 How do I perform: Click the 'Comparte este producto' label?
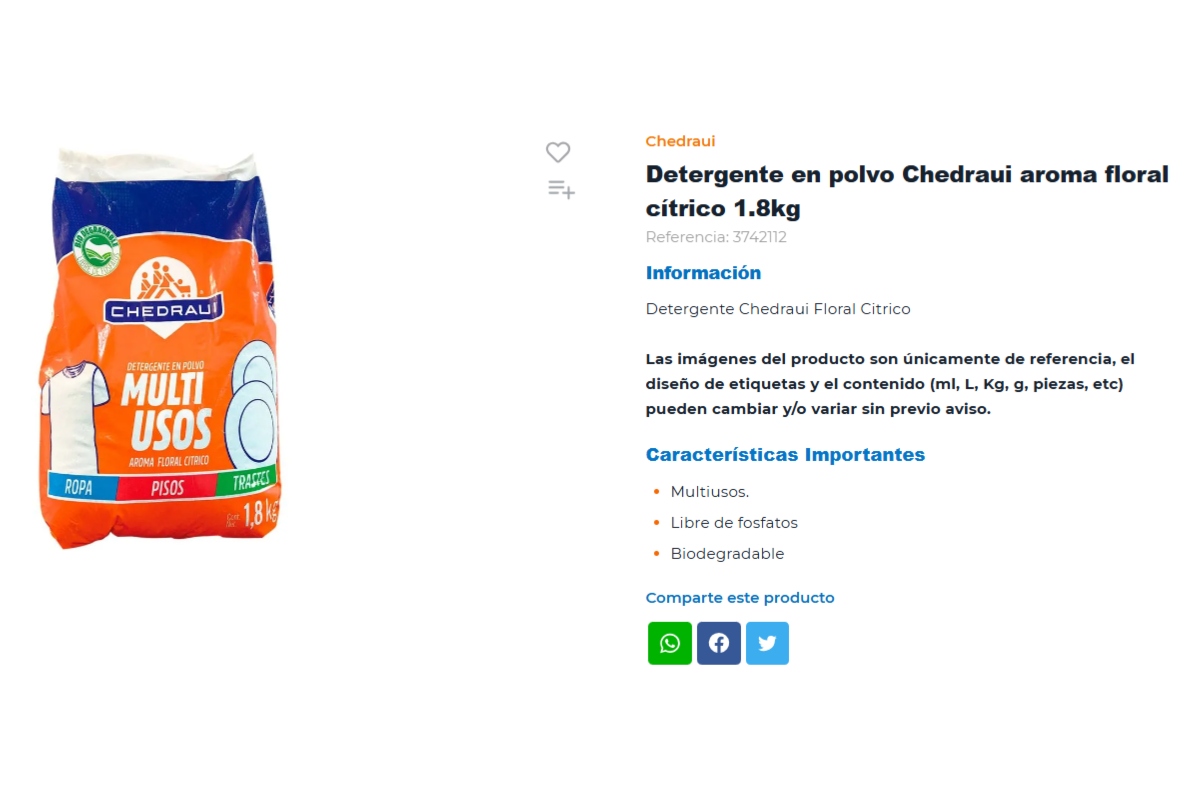pyautogui.click(x=740, y=598)
